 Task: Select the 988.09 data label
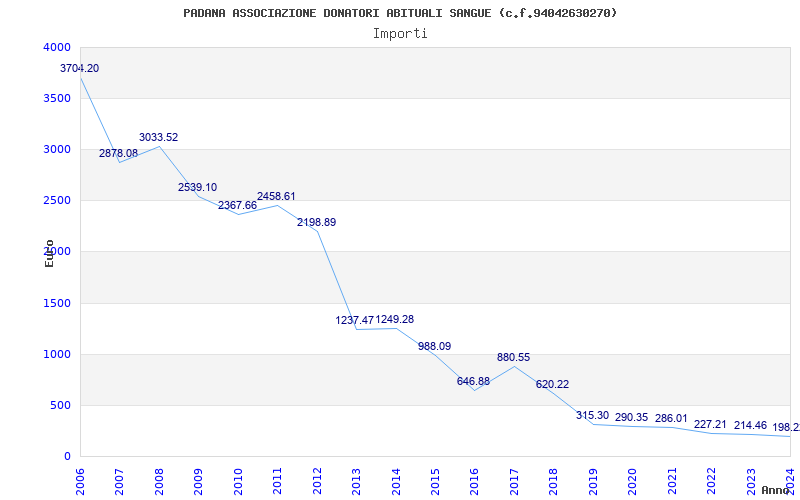[x=435, y=346]
